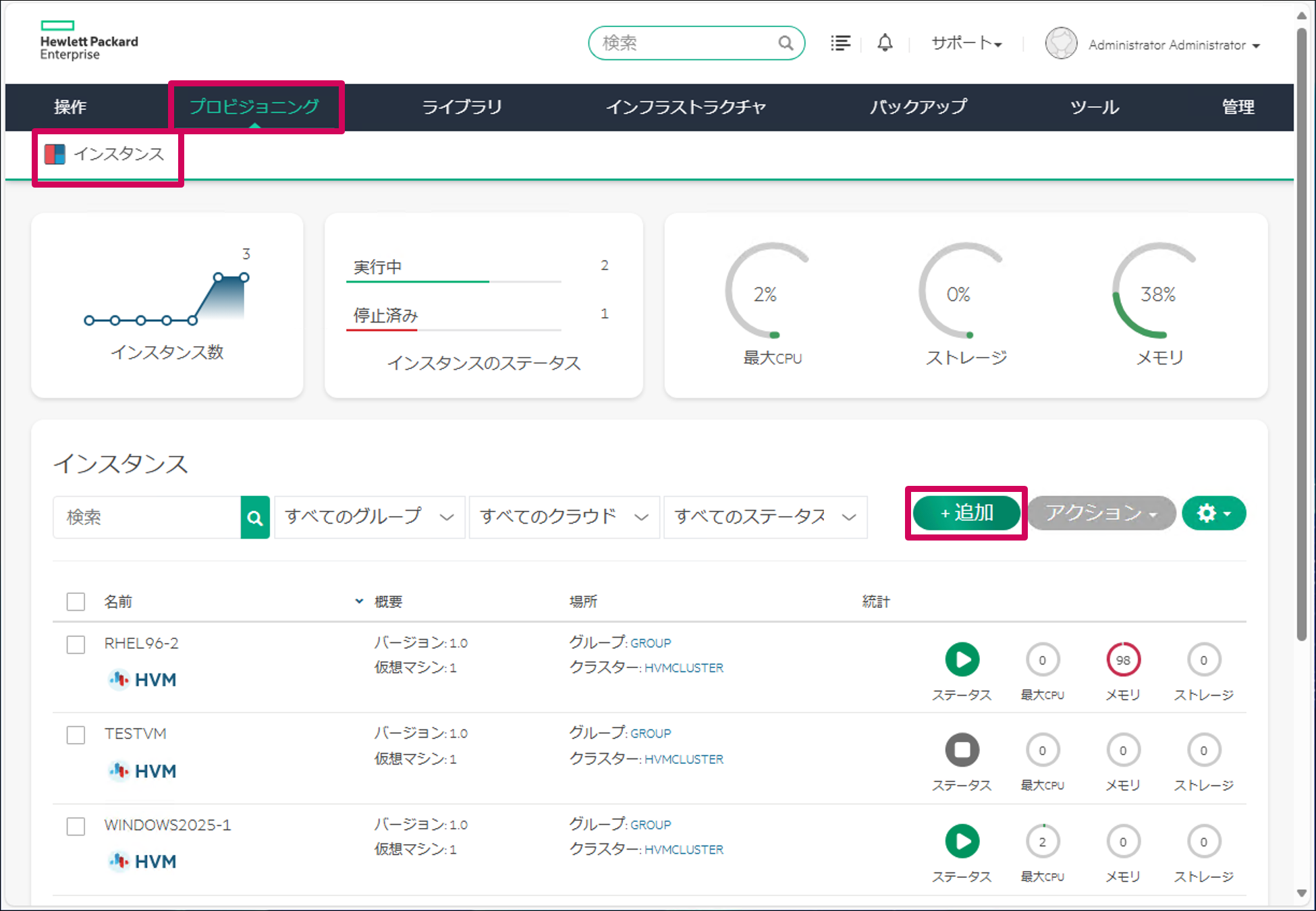The width and height of the screenshot is (1316, 911).
Task: Open the HVMCLUSTER link for RHEL96-2
Action: 684,667
